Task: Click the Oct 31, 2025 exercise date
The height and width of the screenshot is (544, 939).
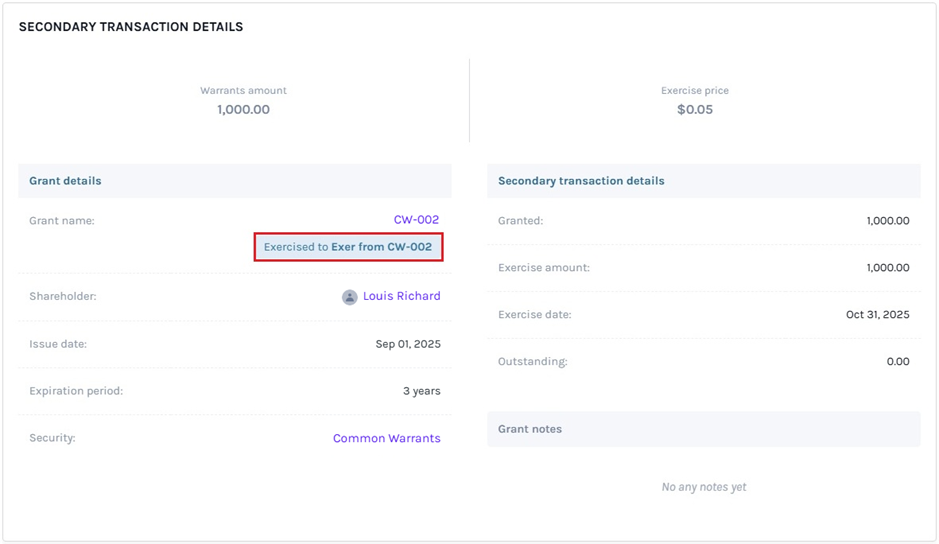Action: coord(877,314)
